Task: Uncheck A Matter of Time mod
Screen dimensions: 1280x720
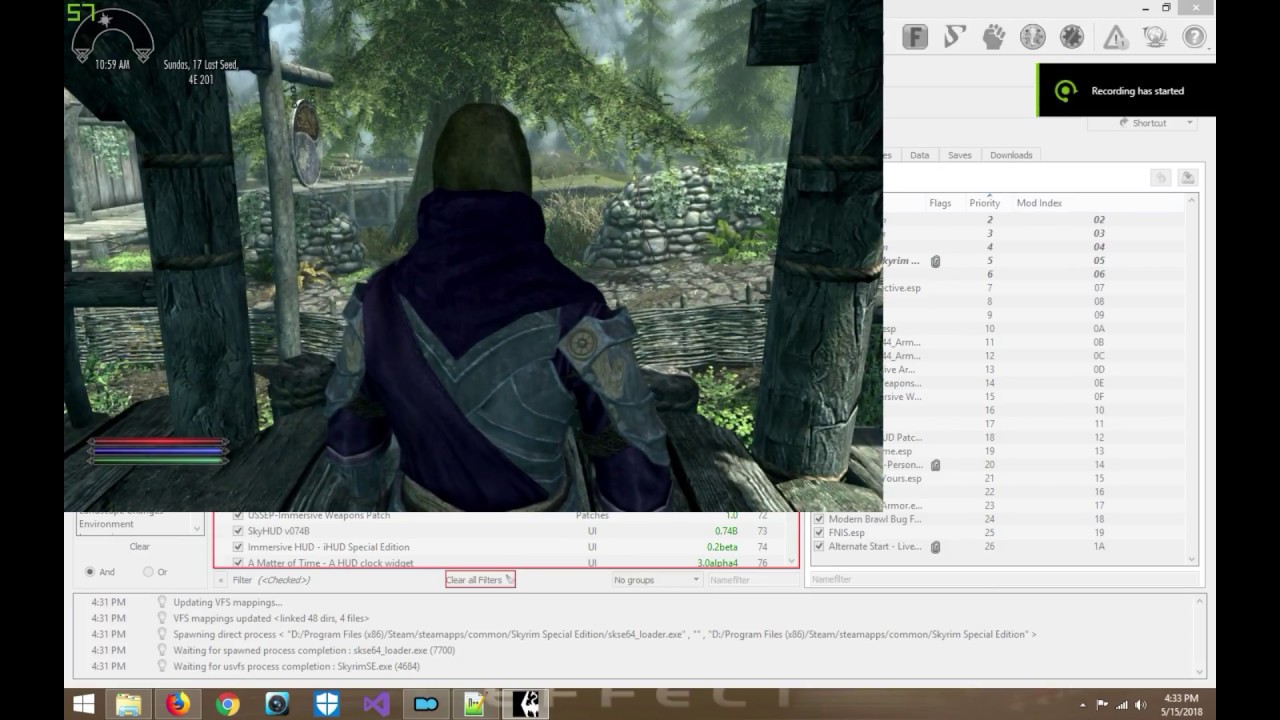Action: tap(238, 563)
